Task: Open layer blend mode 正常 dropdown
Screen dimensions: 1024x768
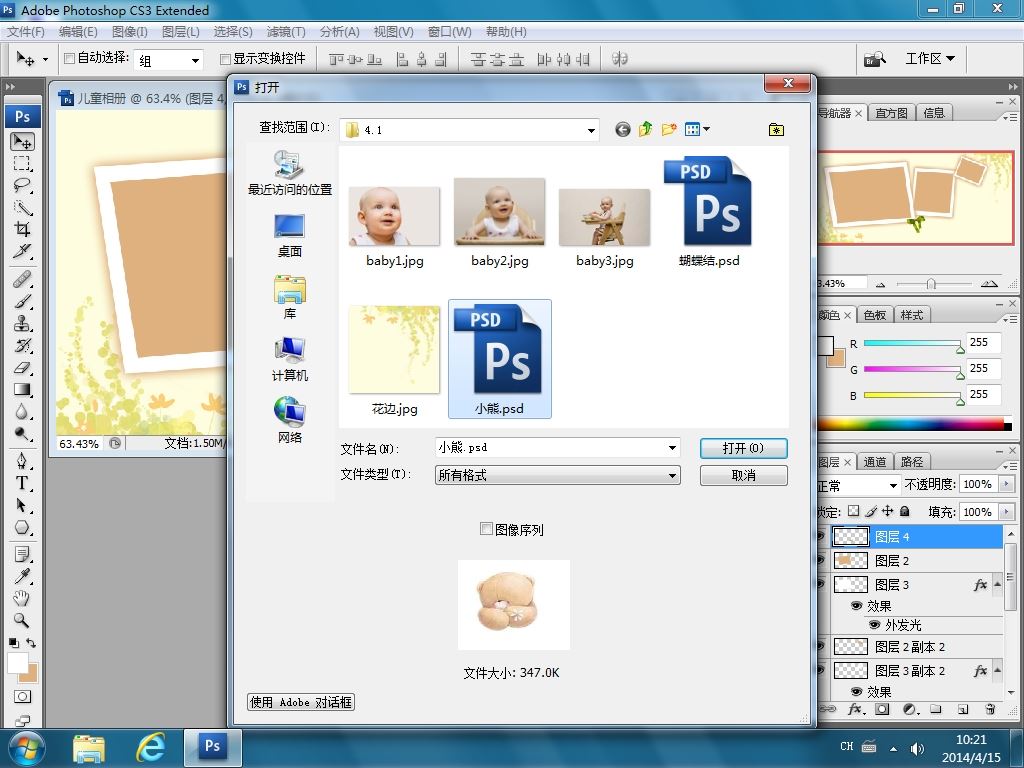Action: point(893,486)
